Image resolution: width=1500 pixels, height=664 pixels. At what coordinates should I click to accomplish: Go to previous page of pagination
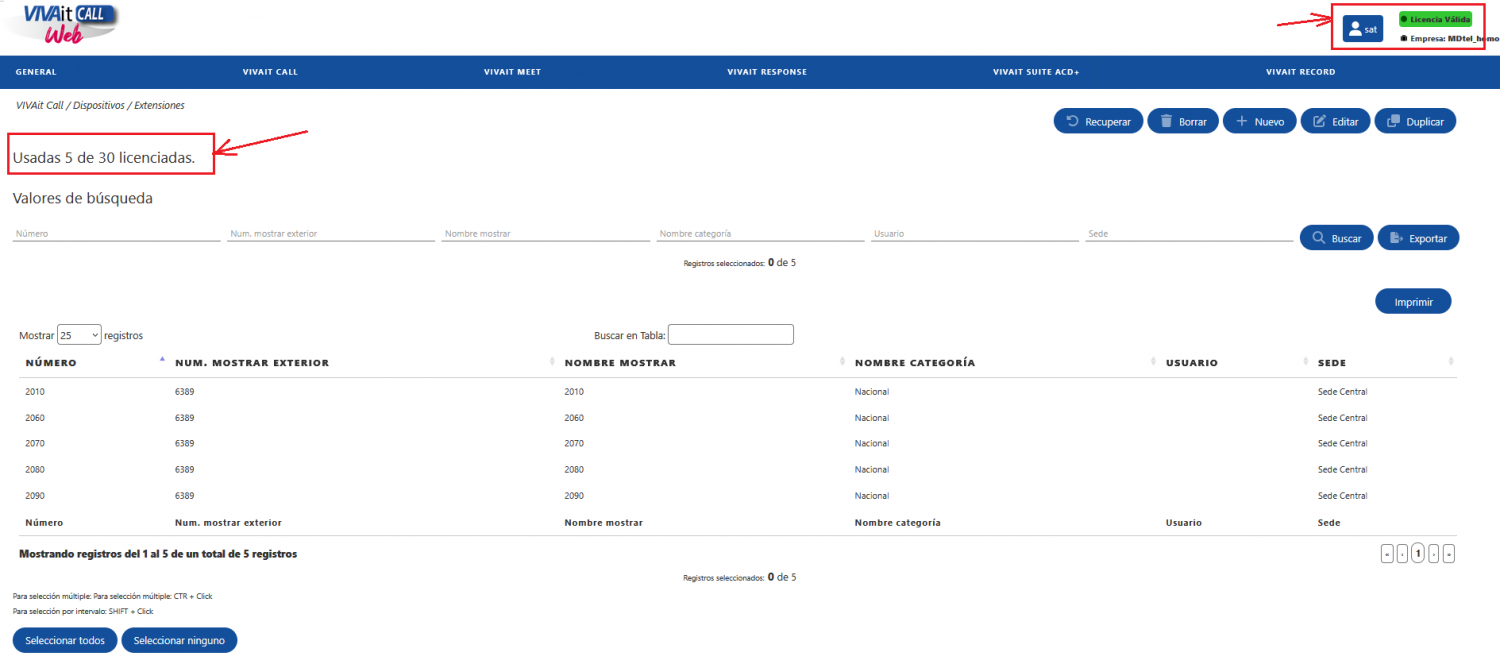tap(1402, 554)
